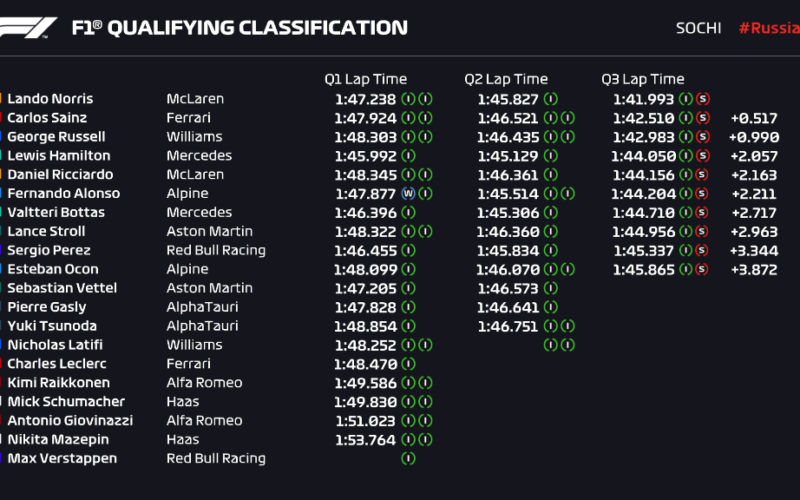Viewport: 800px width, 500px height.
Task: Click the red soft tyre icon for Ocon
Action: (702, 269)
